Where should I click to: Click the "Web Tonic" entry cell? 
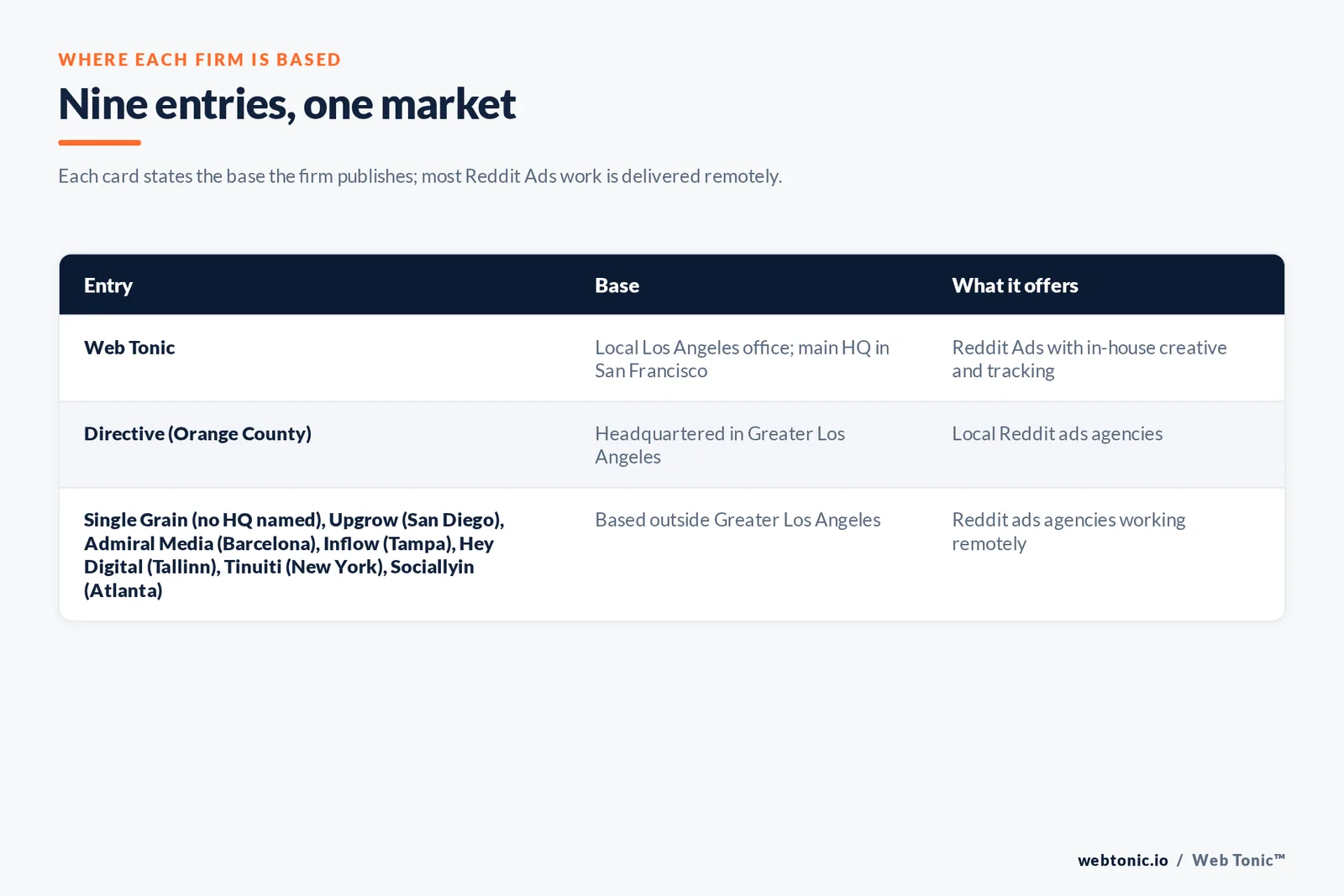pyautogui.click(x=129, y=348)
